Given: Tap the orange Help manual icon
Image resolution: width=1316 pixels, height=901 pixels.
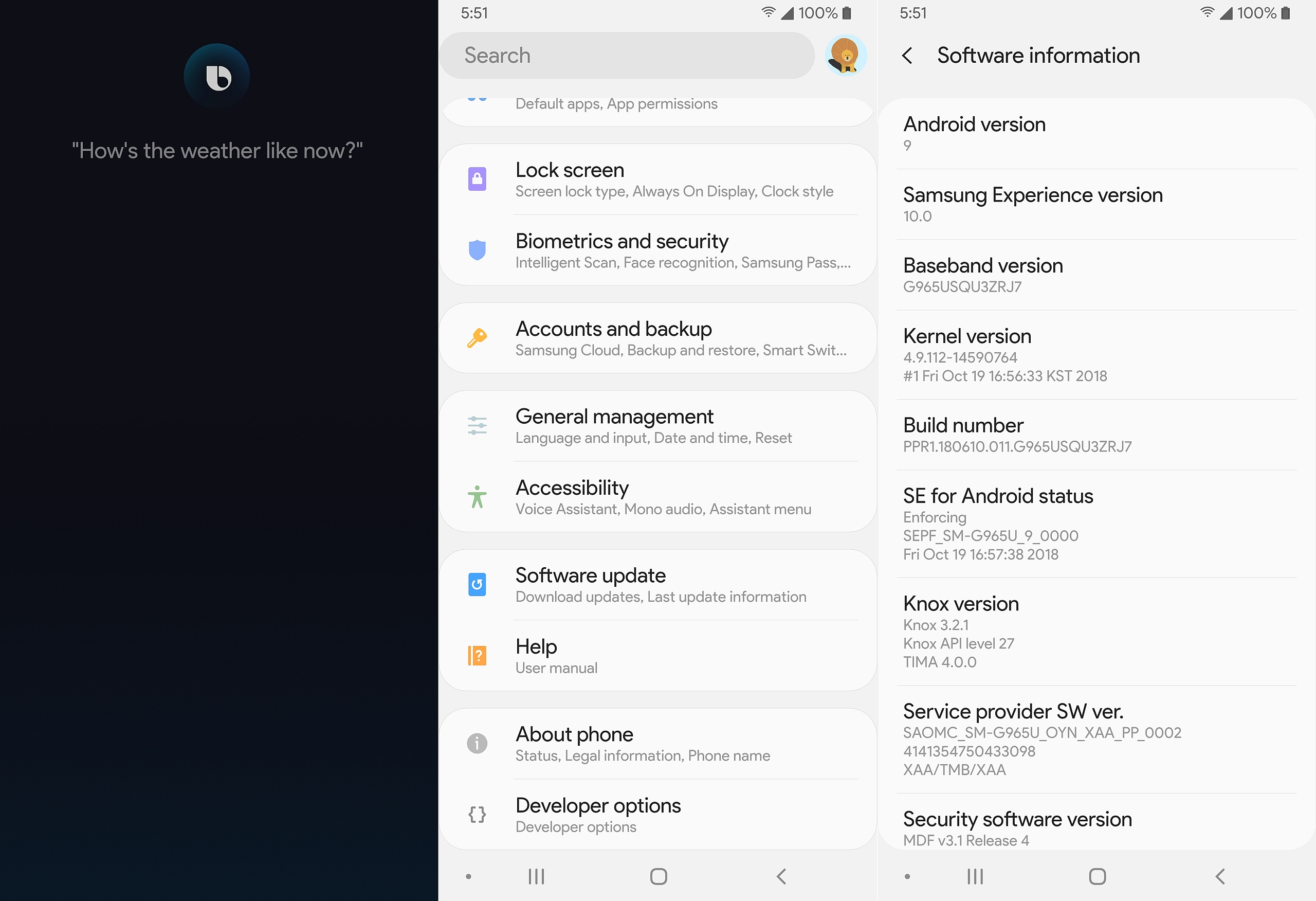Looking at the screenshot, I should point(478,656).
